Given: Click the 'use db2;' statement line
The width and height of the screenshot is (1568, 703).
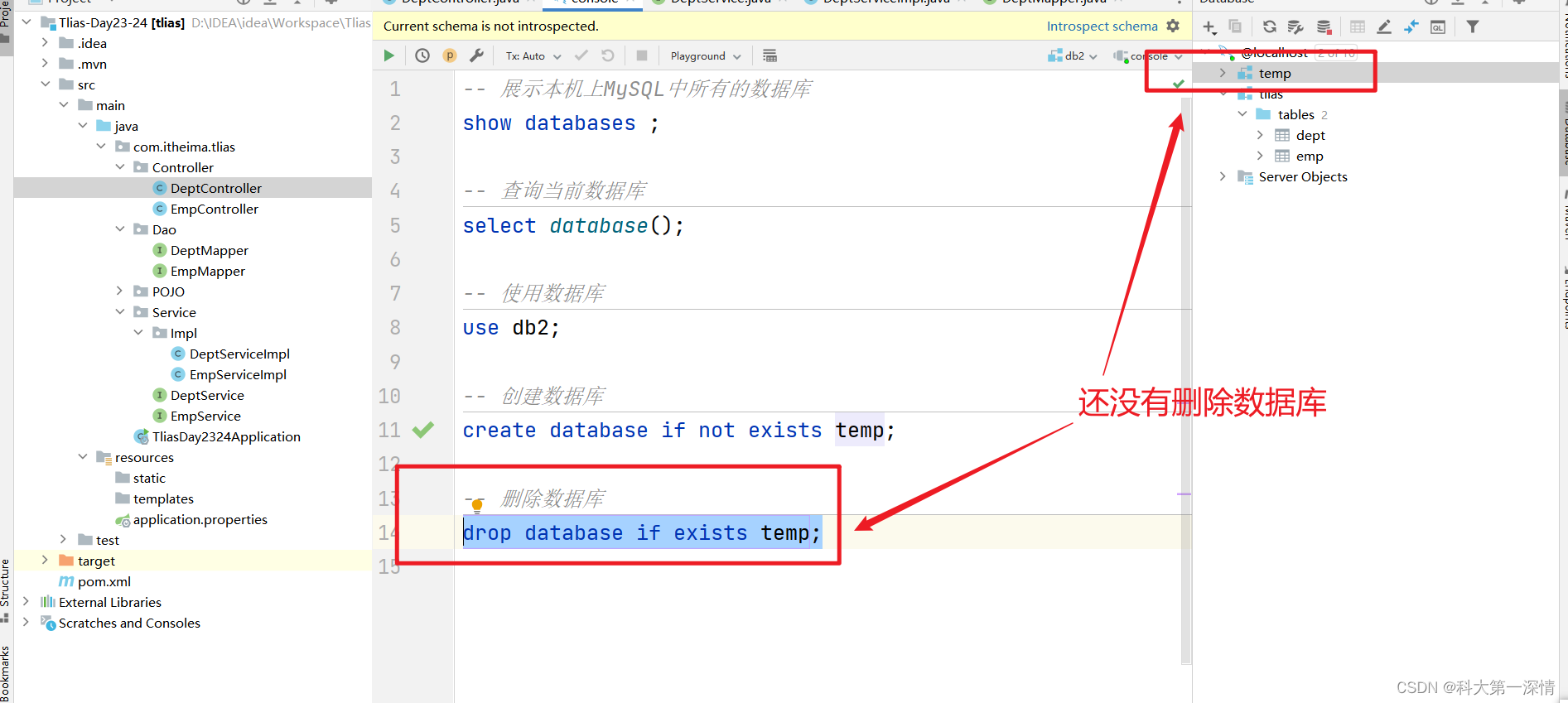Looking at the screenshot, I should [x=511, y=328].
